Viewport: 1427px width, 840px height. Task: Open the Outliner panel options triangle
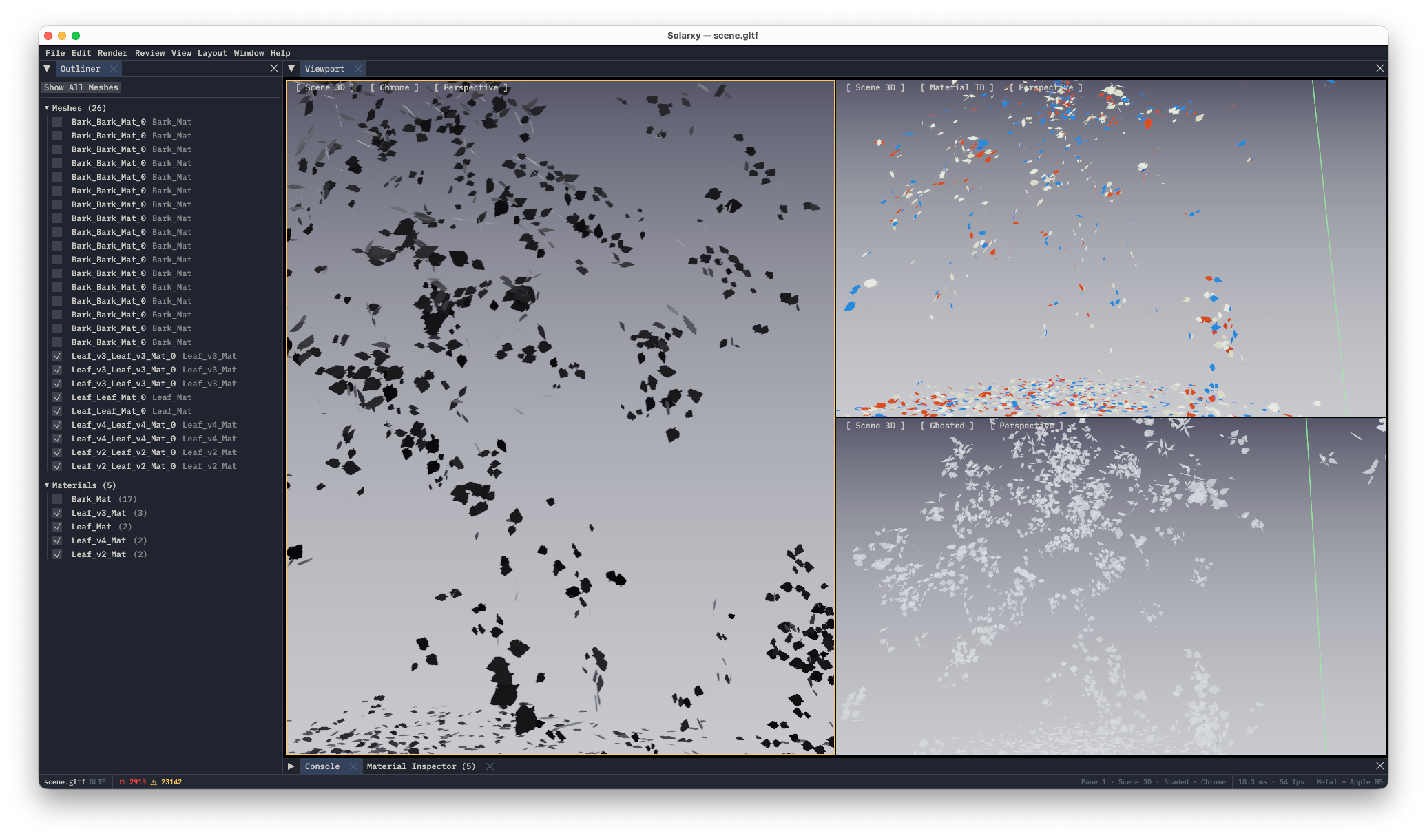47,69
